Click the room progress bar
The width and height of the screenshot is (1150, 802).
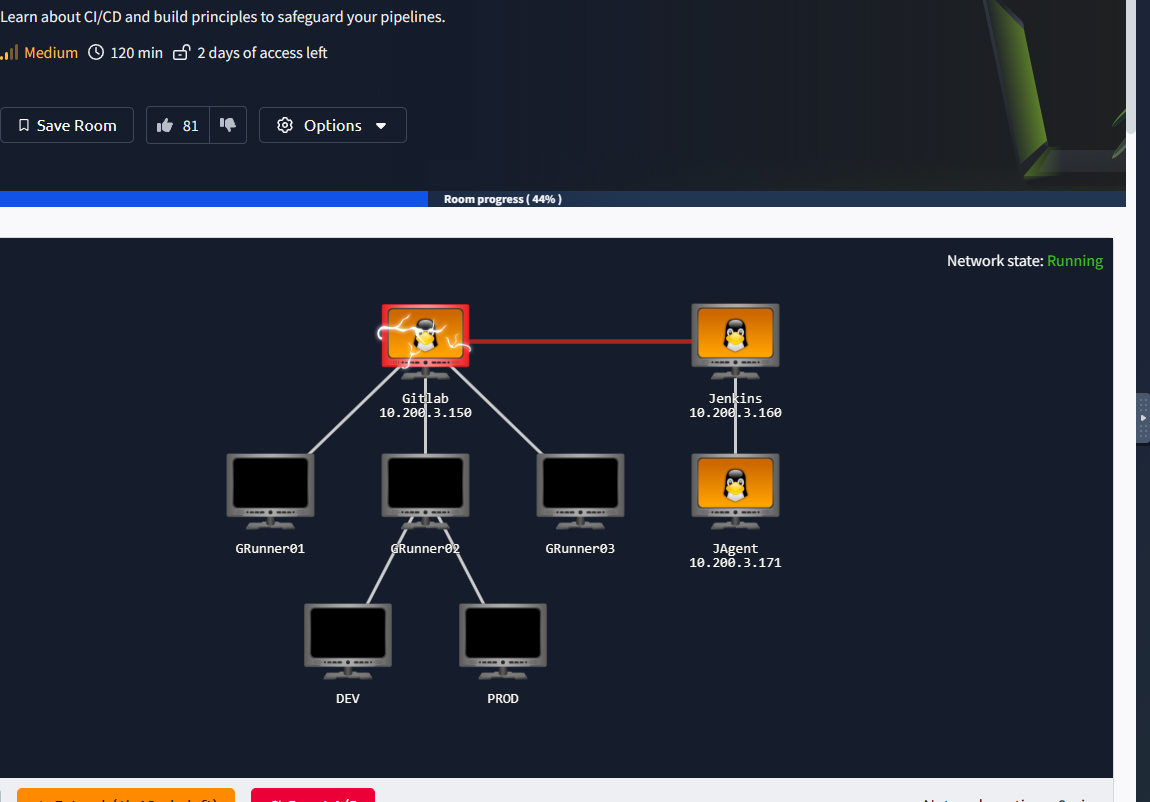pyautogui.click(x=563, y=199)
